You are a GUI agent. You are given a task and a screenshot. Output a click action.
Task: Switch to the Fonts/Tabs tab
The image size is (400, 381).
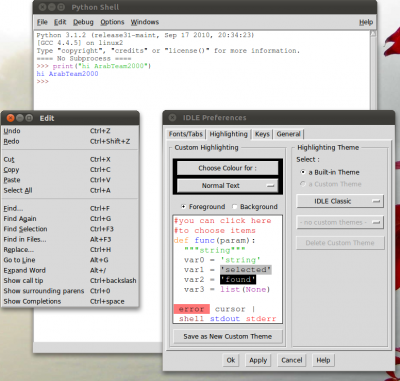(x=186, y=134)
